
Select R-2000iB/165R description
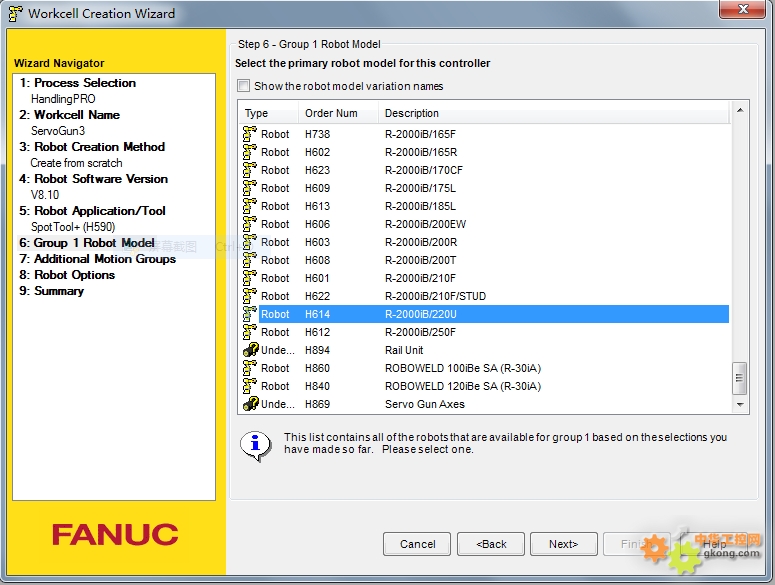pos(421,152)
